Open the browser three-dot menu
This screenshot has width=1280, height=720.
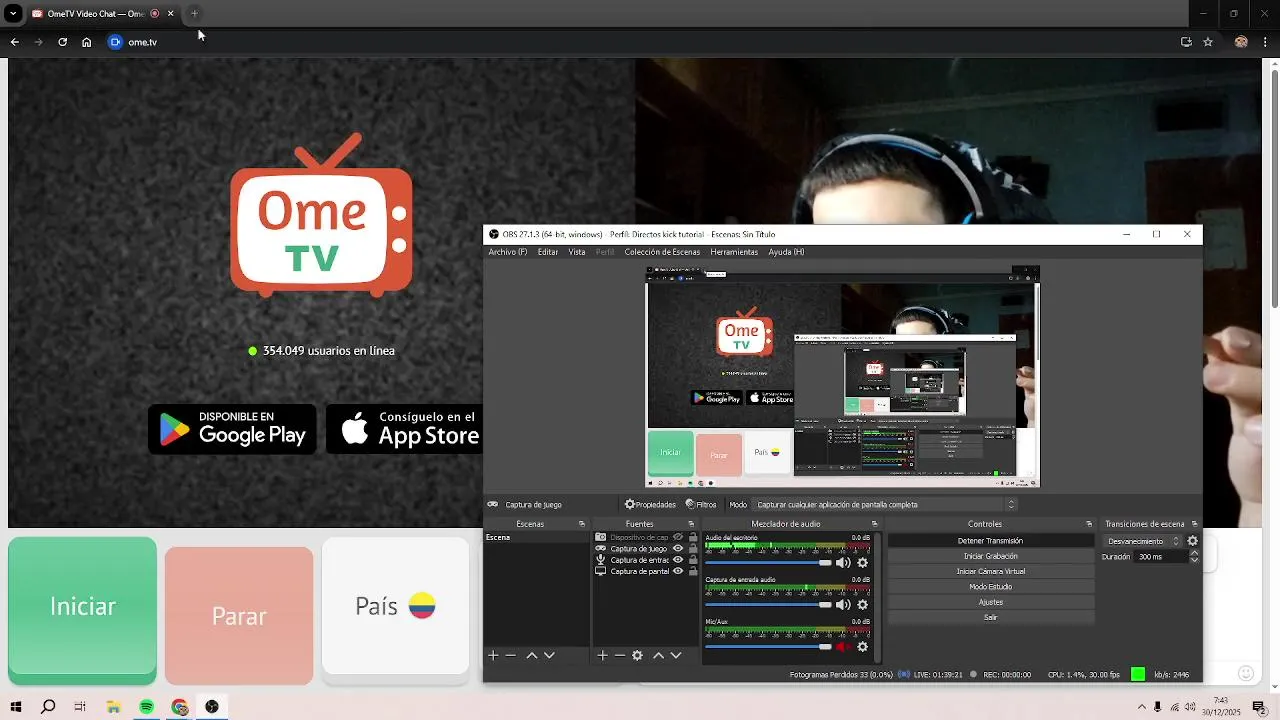tap(1265, 42)
